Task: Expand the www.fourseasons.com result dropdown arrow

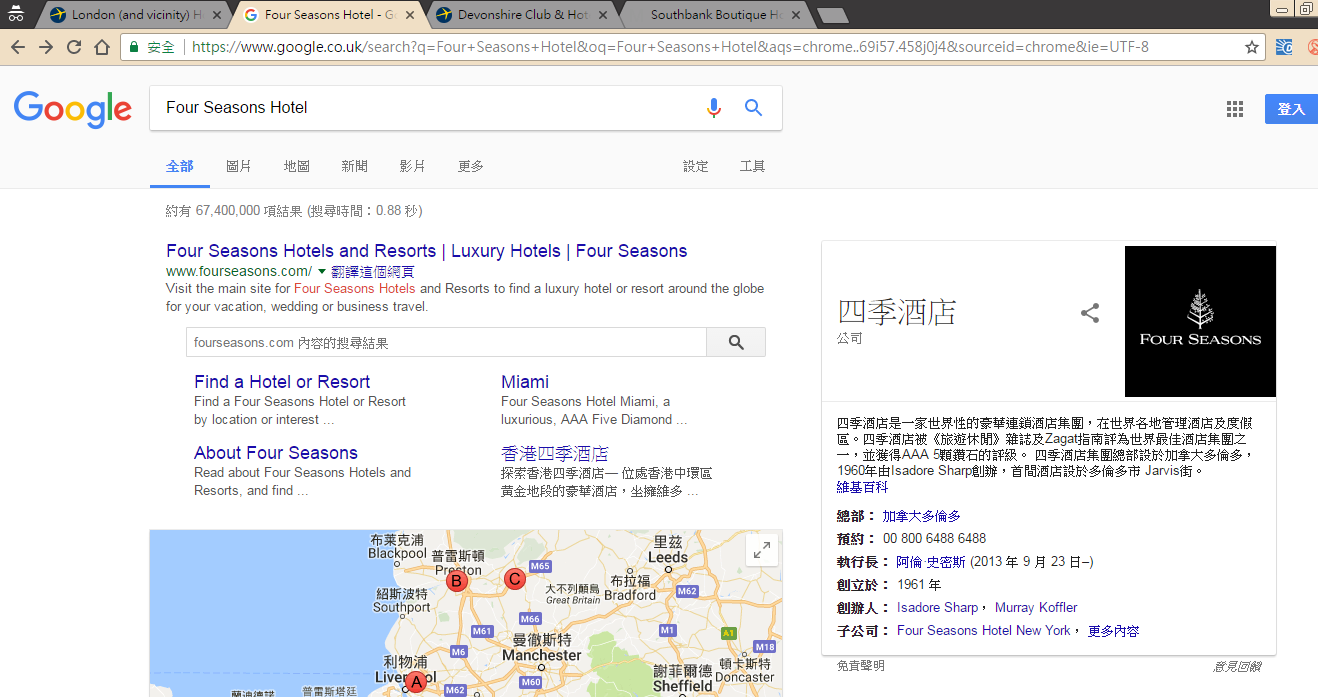Action: coord(322,271)
